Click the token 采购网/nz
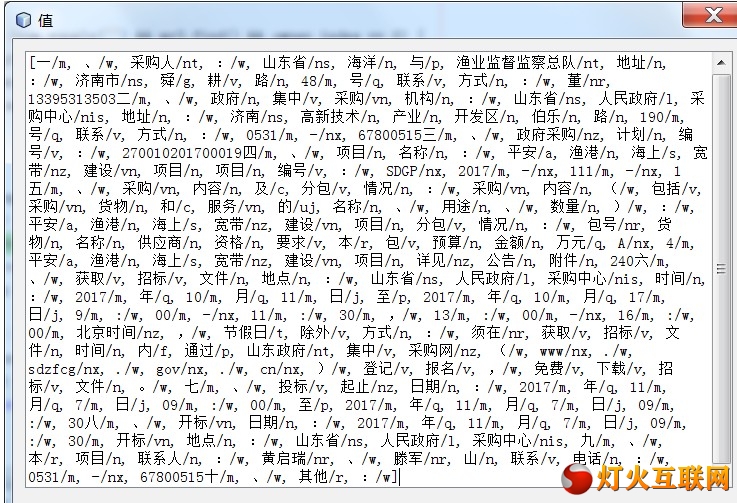The image size is (737, 503). click(444, 351)
